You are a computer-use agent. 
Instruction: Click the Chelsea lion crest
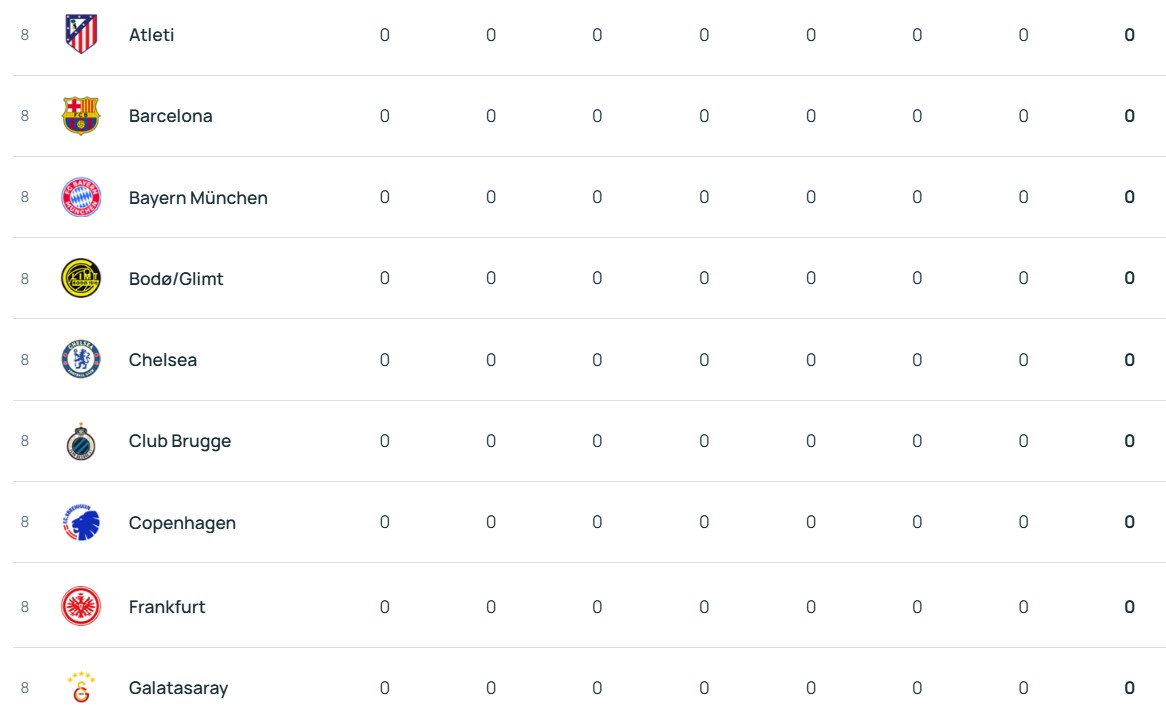point(81,360)
